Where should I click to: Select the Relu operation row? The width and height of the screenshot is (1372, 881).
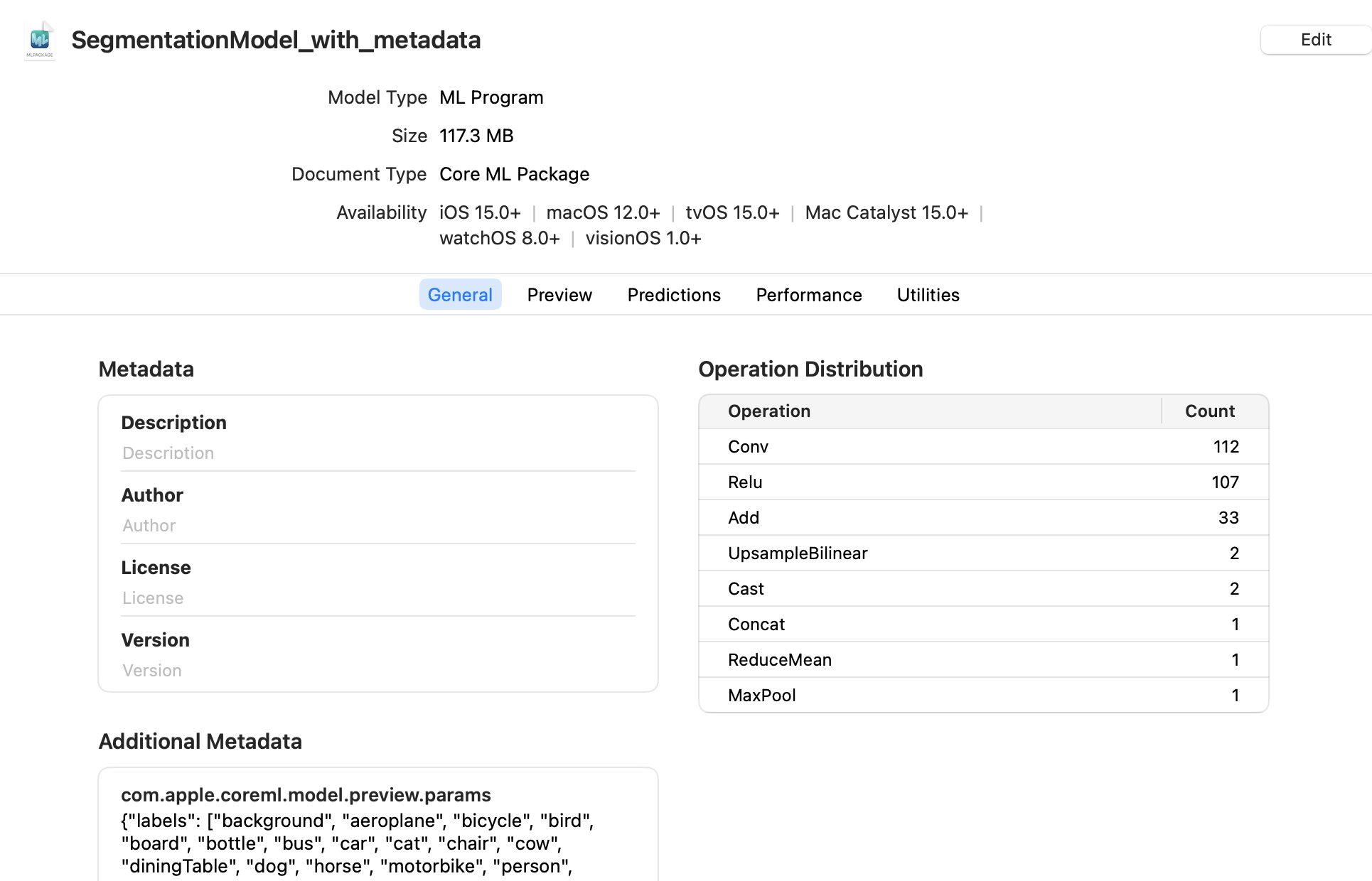(x=984, y=482)
